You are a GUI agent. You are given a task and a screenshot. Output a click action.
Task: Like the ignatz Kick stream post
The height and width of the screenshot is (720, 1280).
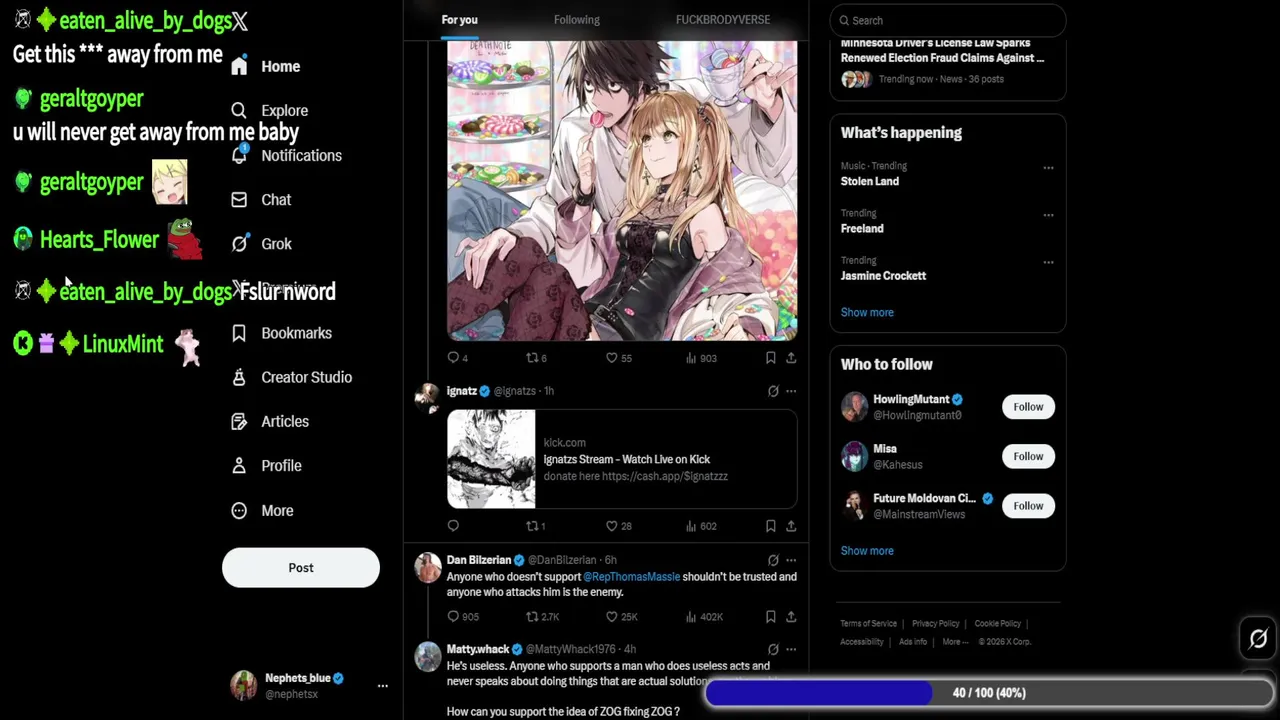pos(611,526)
